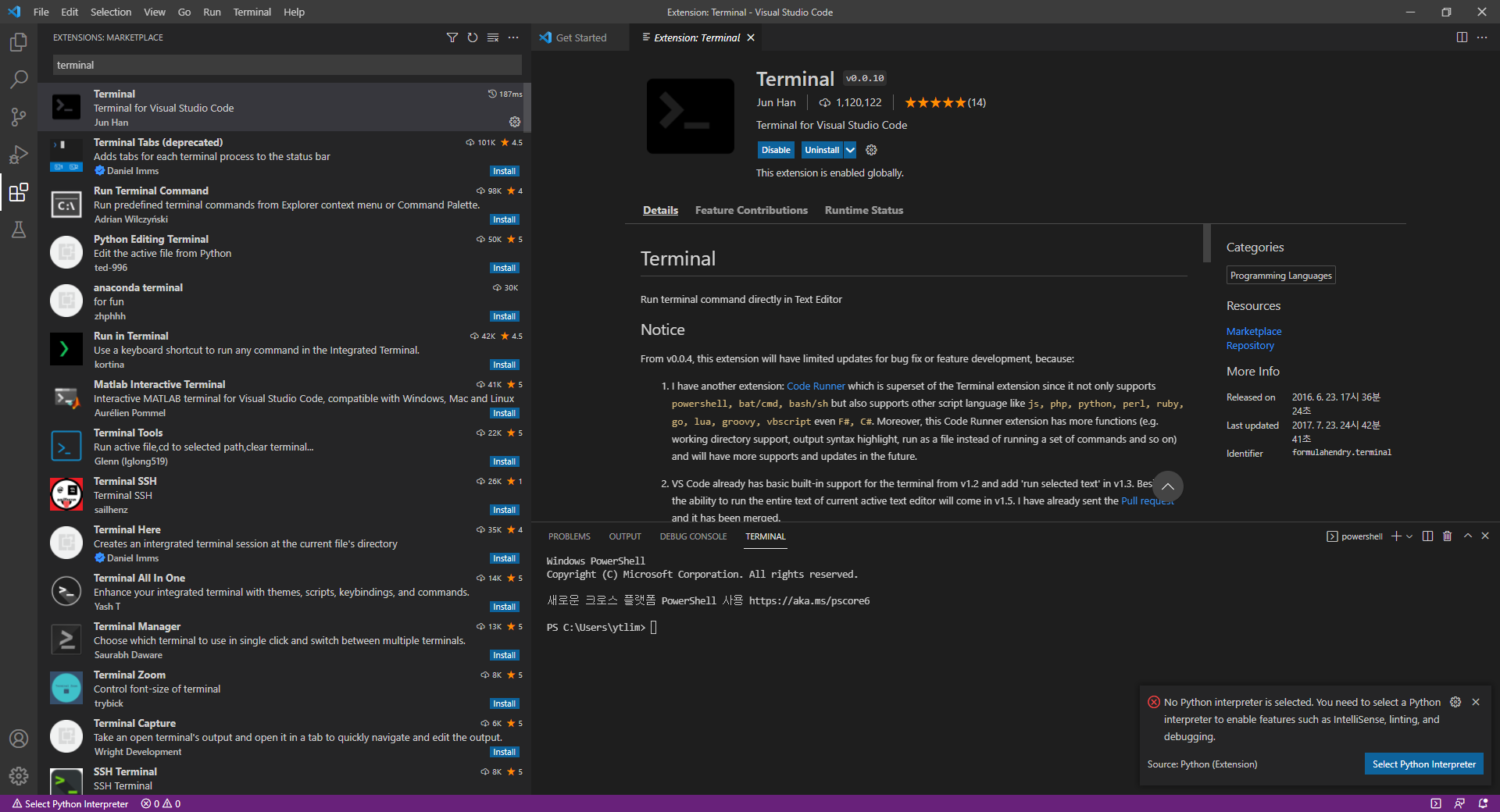
Task: Open the File menu
Action: (41, 12)
